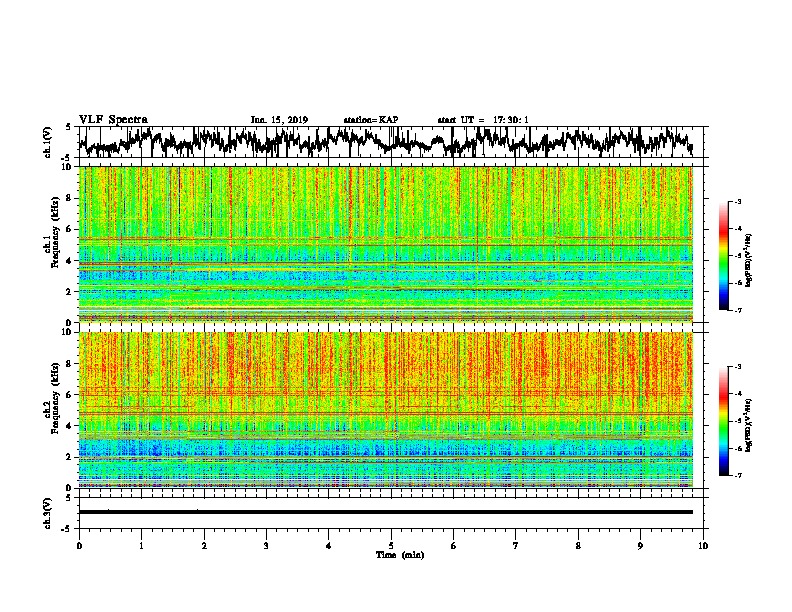Click tick "6" on the Time axis
This screenshot has height=612, width=792.
(x=453, y=546)
